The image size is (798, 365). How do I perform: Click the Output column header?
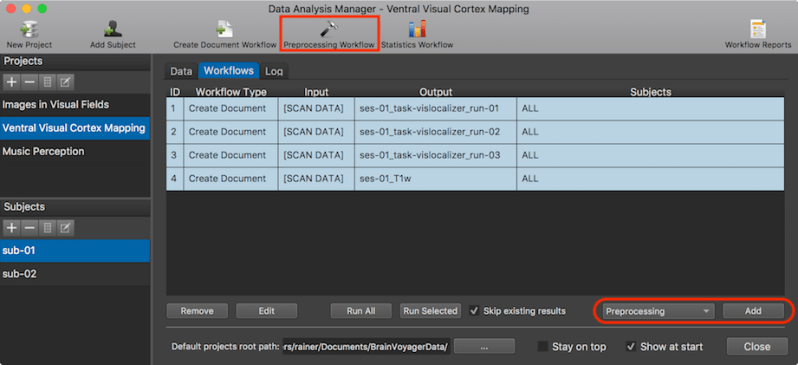[x=436, y=92]
